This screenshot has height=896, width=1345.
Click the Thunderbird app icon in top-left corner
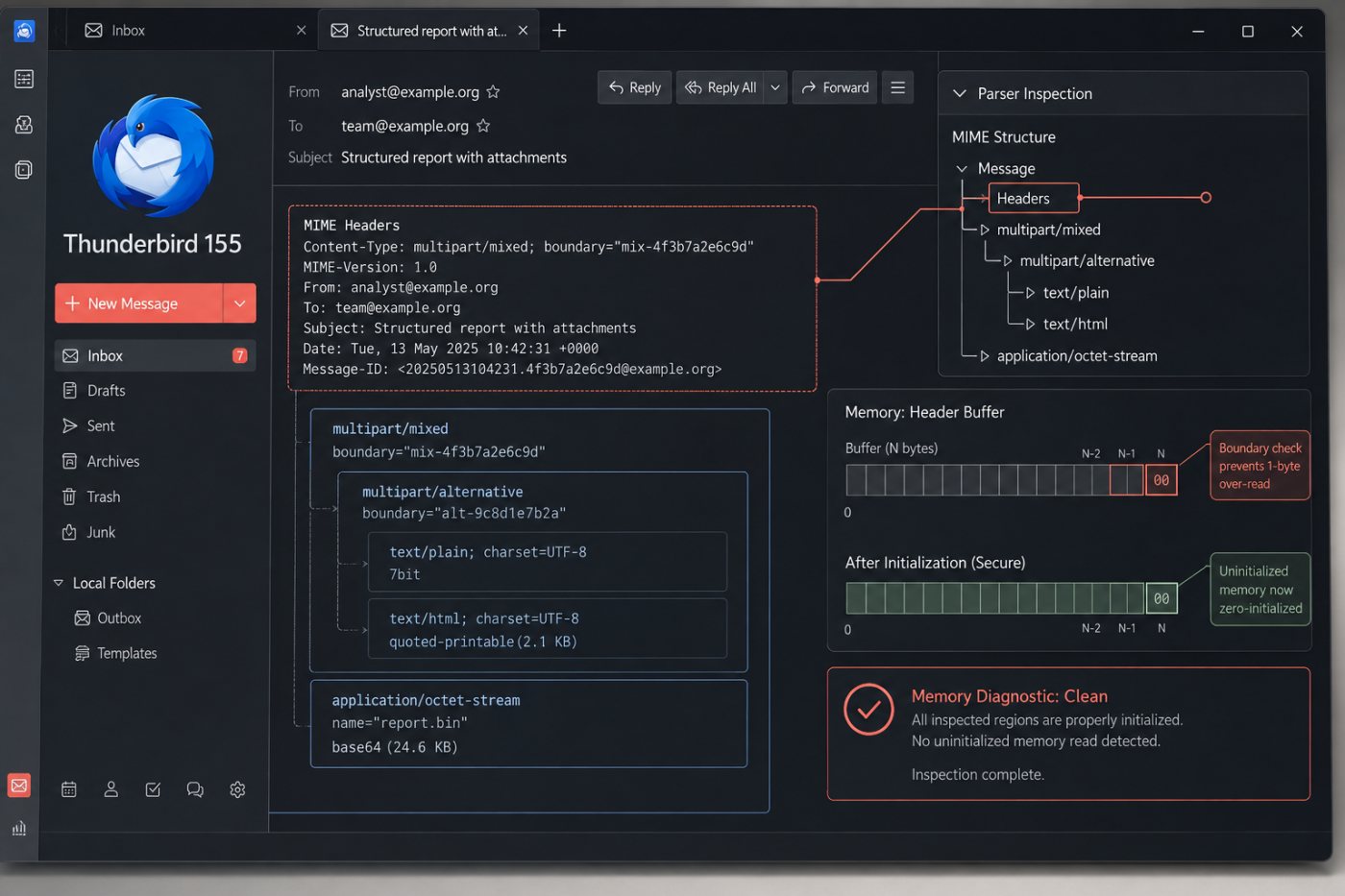(24, 31)
